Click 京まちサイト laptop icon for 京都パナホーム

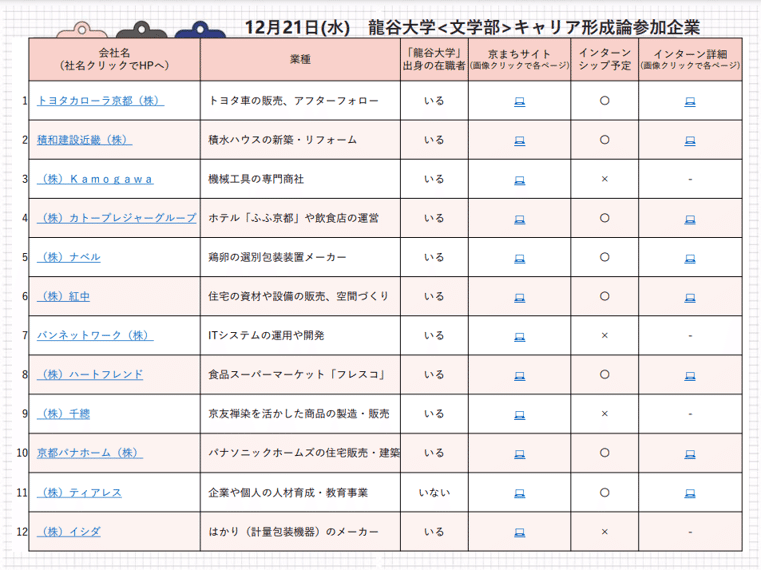coord(519,454)
